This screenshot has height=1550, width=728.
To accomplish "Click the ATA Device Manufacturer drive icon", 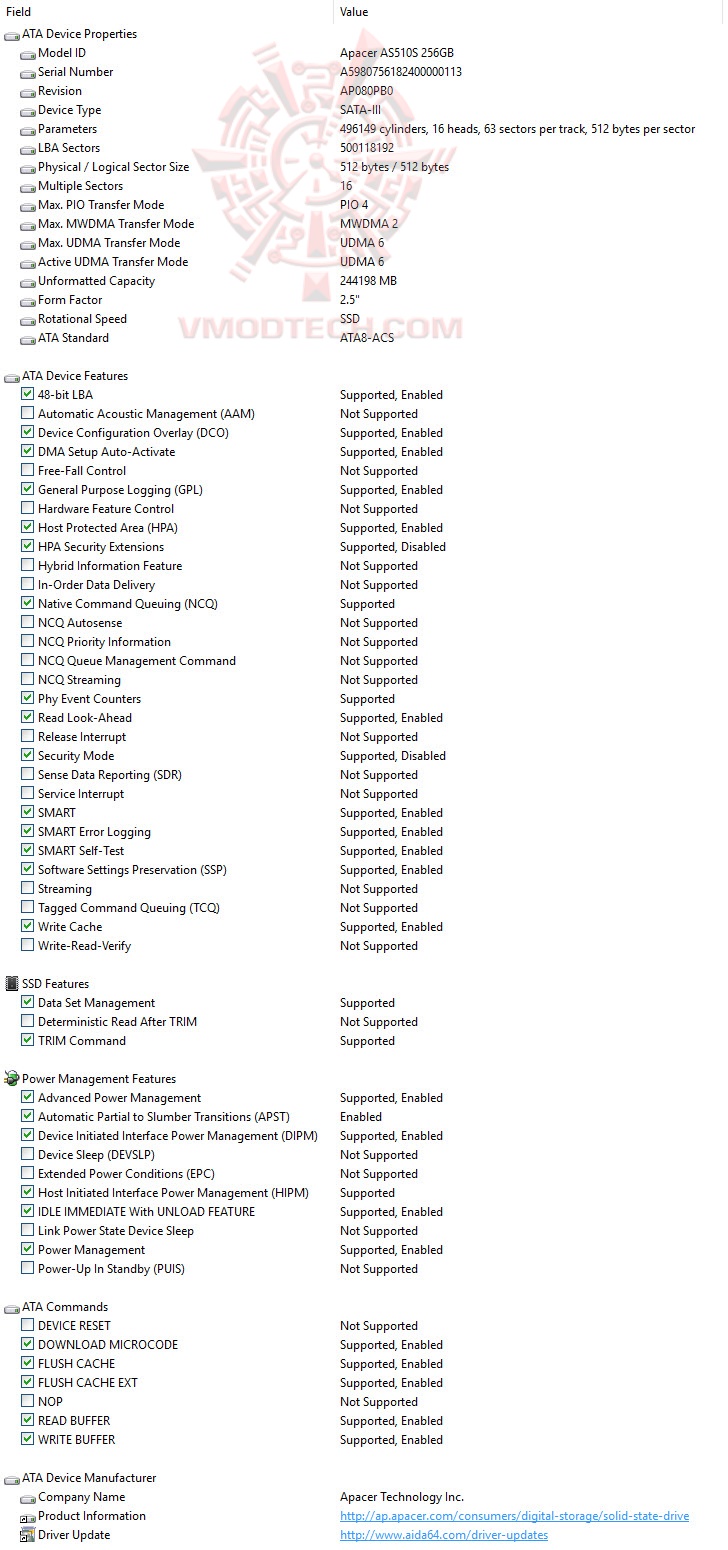I will (12, 1478).
